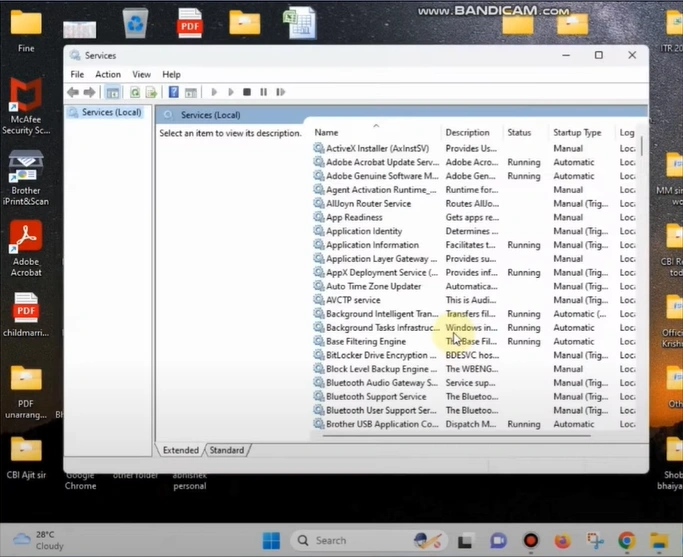Select the Bluetooth Support Service row
The width and height of the screenshot is (683, 557).
coord(376,397)
